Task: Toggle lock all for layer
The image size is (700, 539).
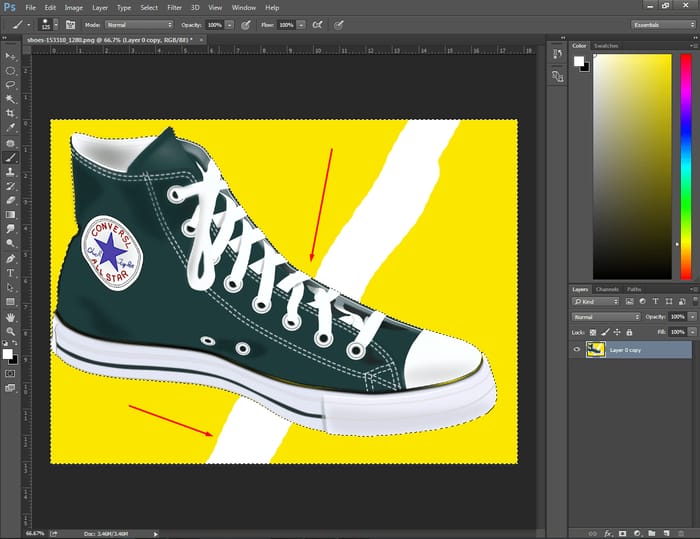Action: pyautogui.click(x=629, y=332)
